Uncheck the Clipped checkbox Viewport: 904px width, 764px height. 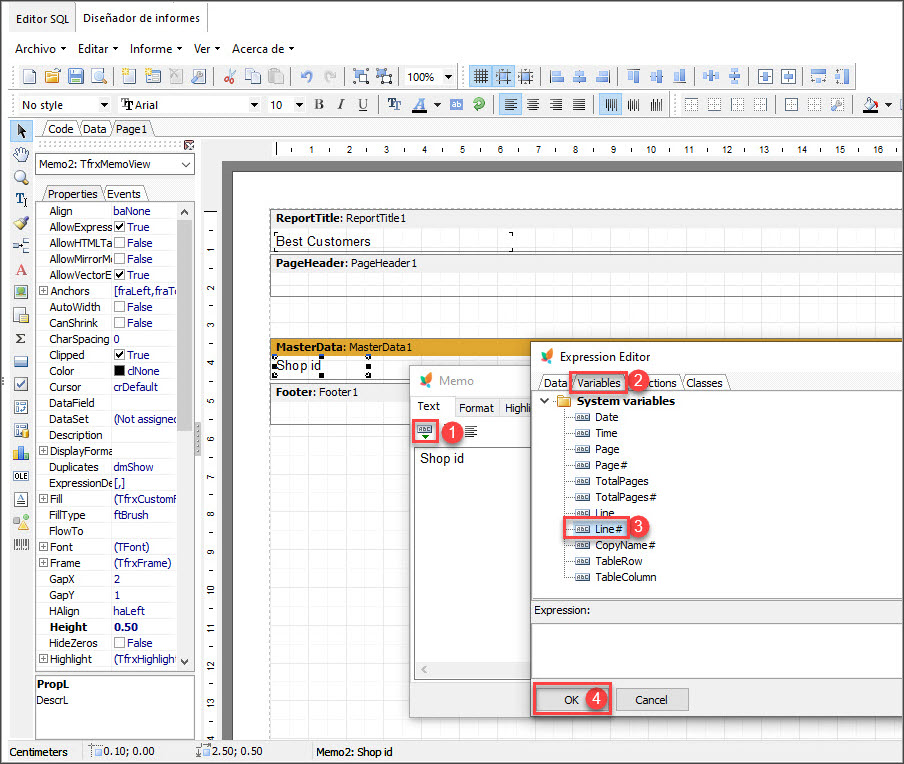[119, 355]
